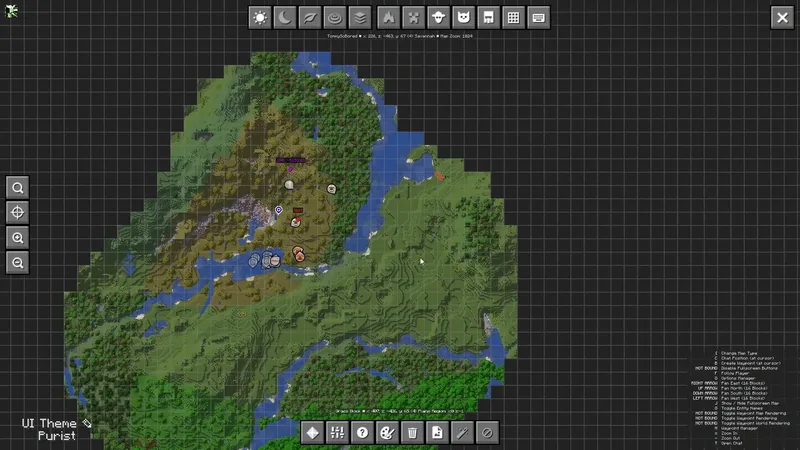Click 'Toggle Entity Names' in keybinding list

coord(742,408)
